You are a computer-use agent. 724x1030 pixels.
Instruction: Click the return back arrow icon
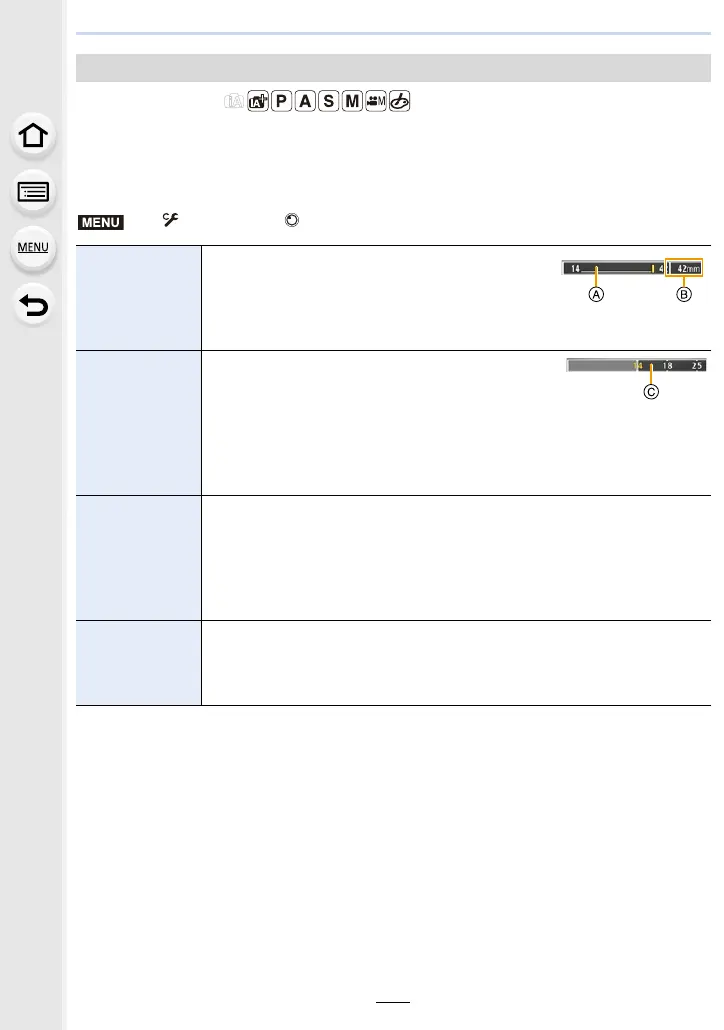tap(33, 305)
